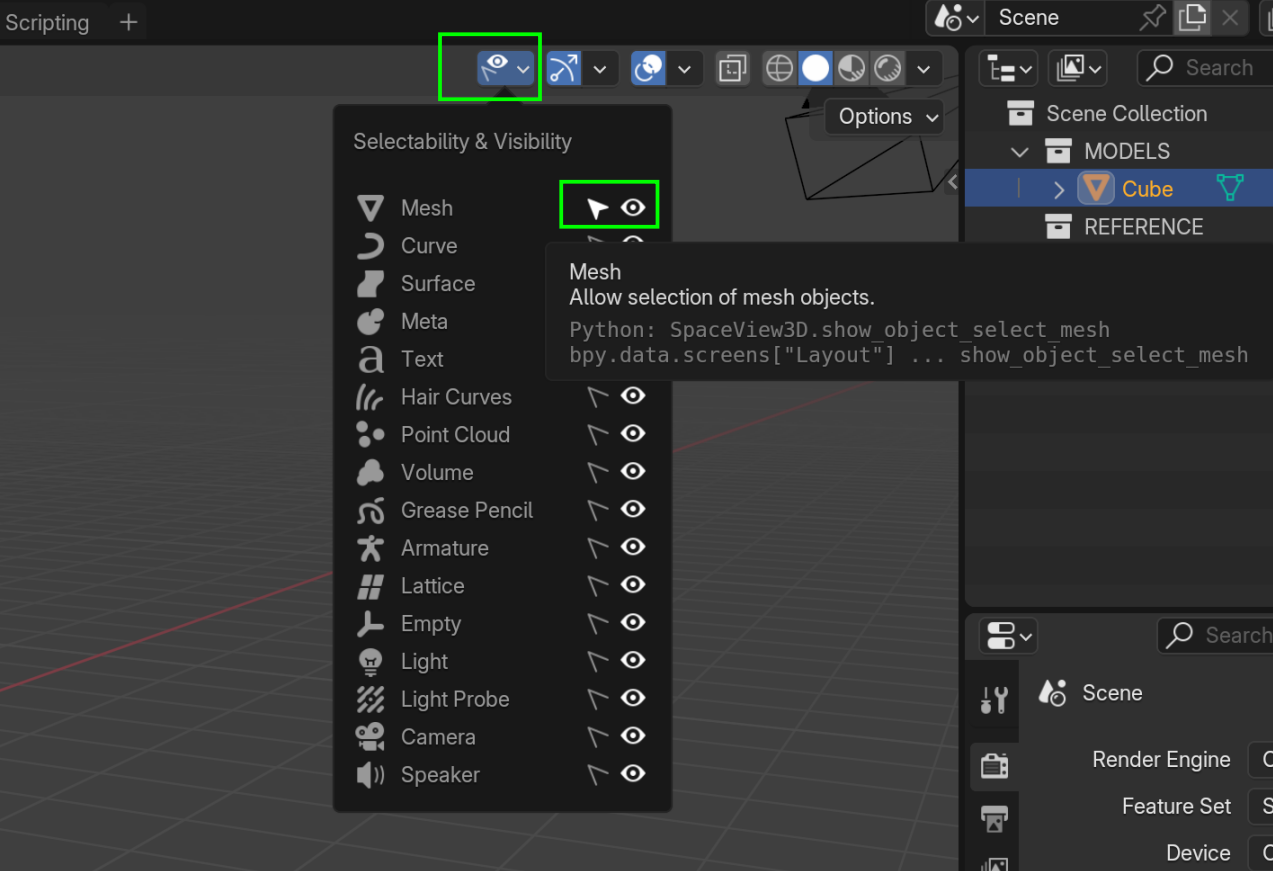The width and height of the screenshot is (1273, 871).
Task: Switch to Material Preview shading
Action: click(851, 68)
